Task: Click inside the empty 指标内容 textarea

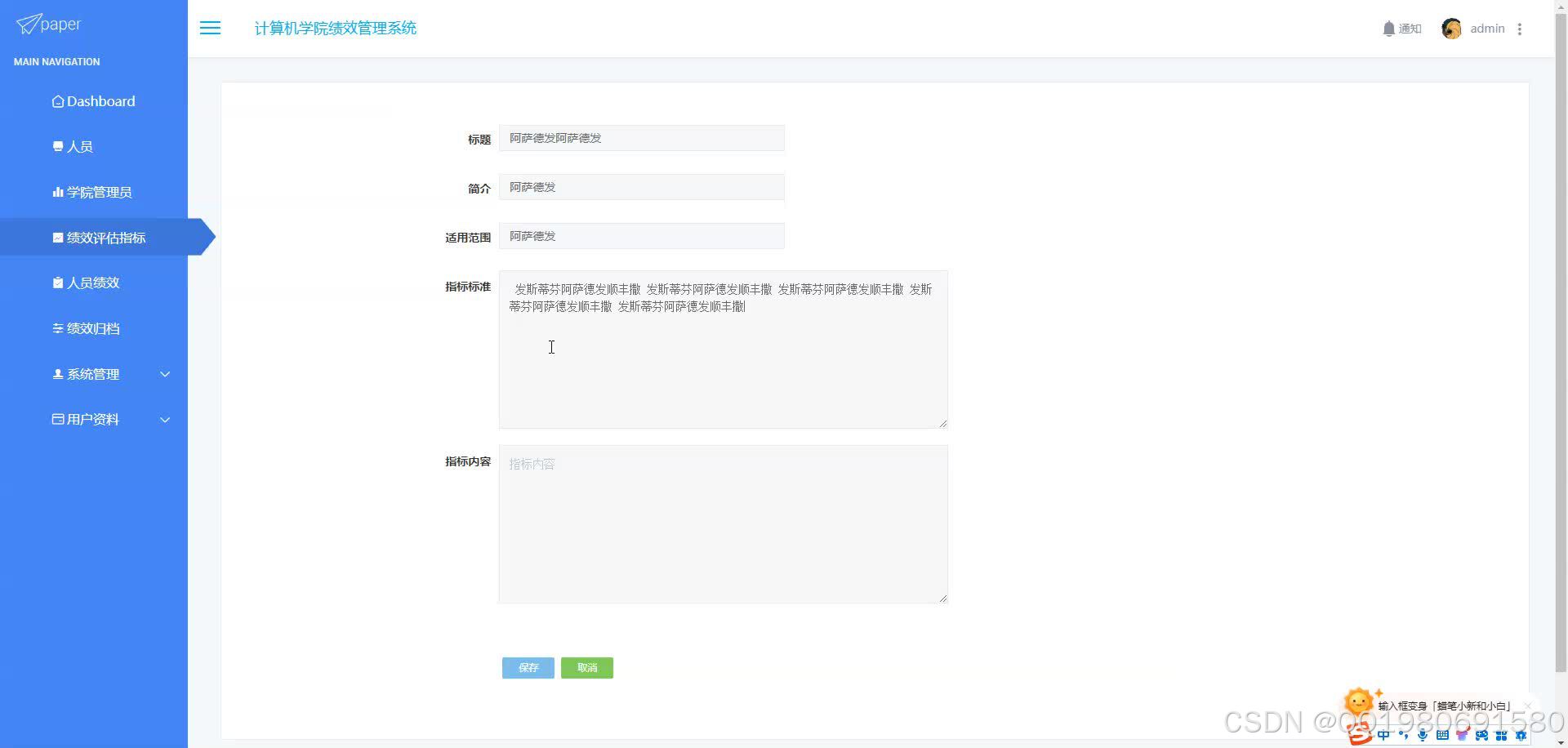Action: pos(724,524)
